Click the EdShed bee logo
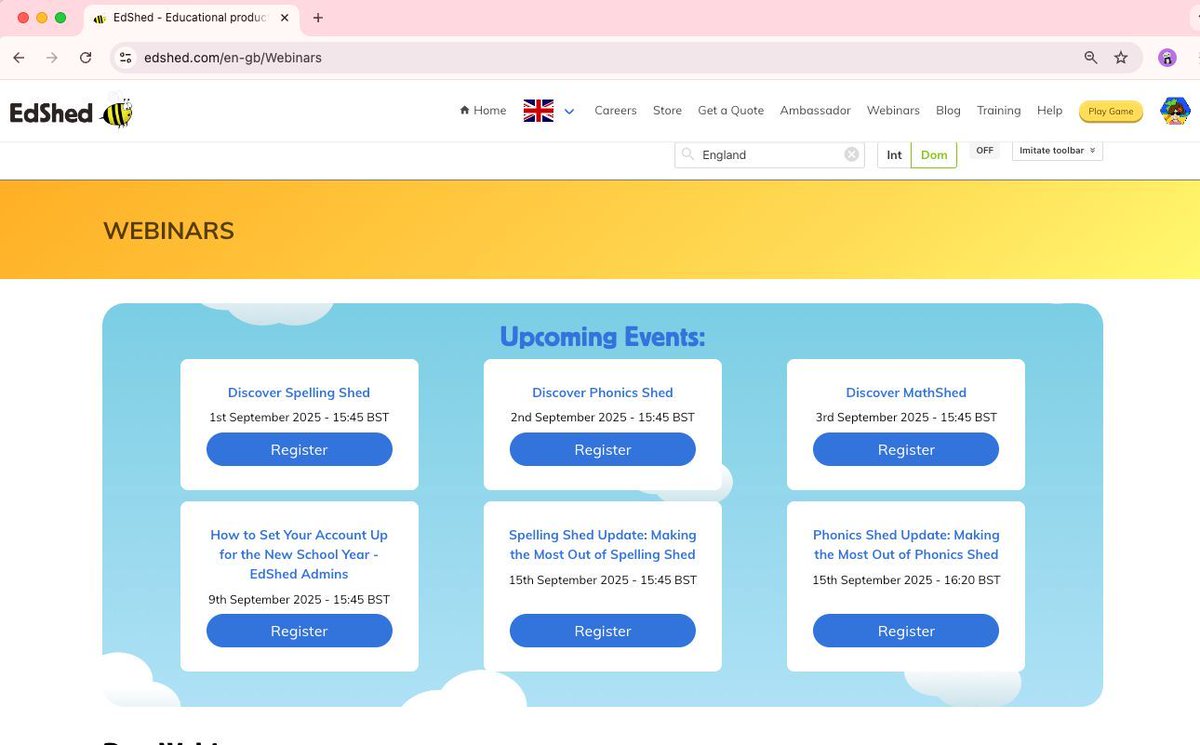This screenshot has height=745, width=1200. tap(71, 112)
